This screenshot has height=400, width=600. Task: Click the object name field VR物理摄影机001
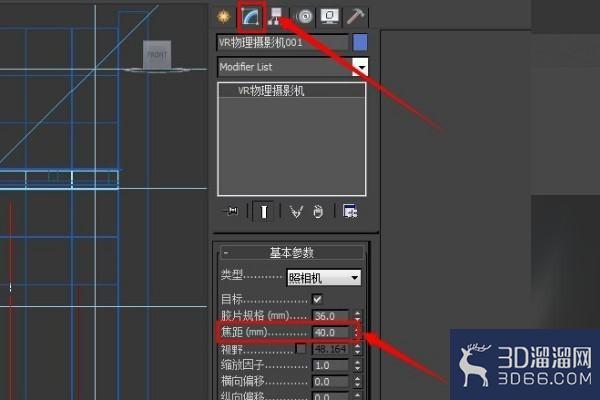[x=283, y=42]
